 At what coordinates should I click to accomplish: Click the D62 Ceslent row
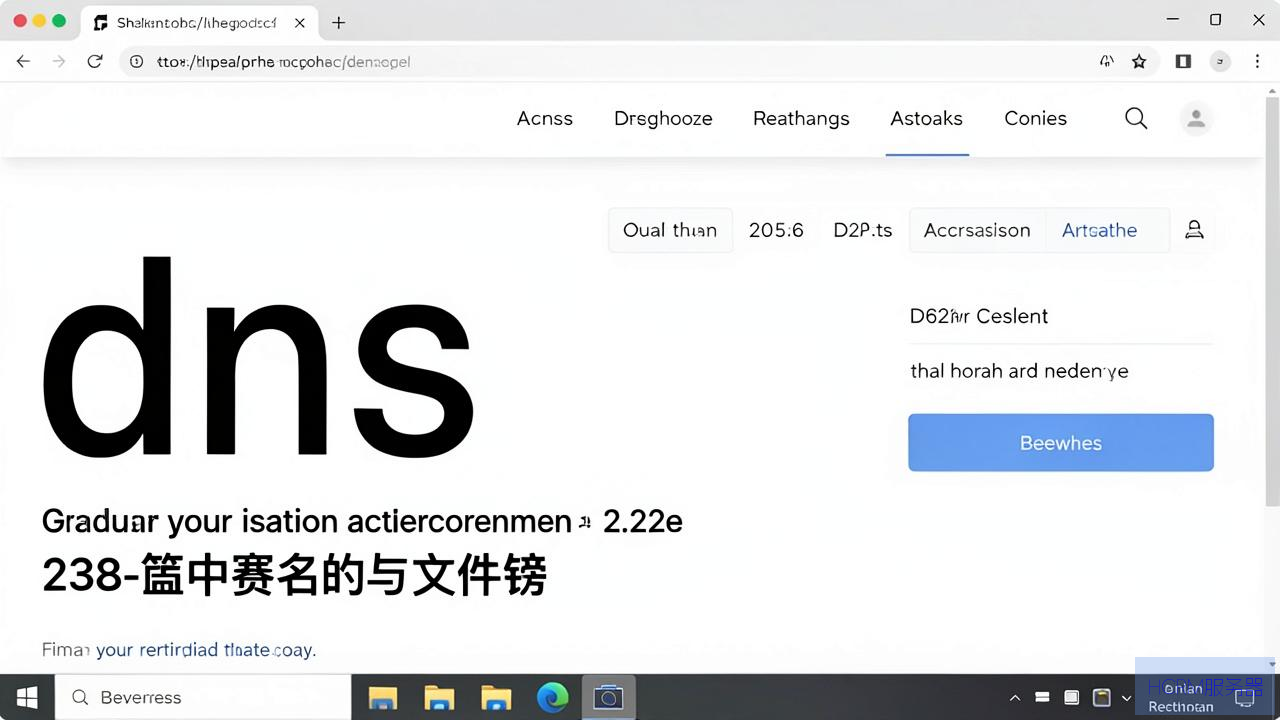click(1061, 316)
